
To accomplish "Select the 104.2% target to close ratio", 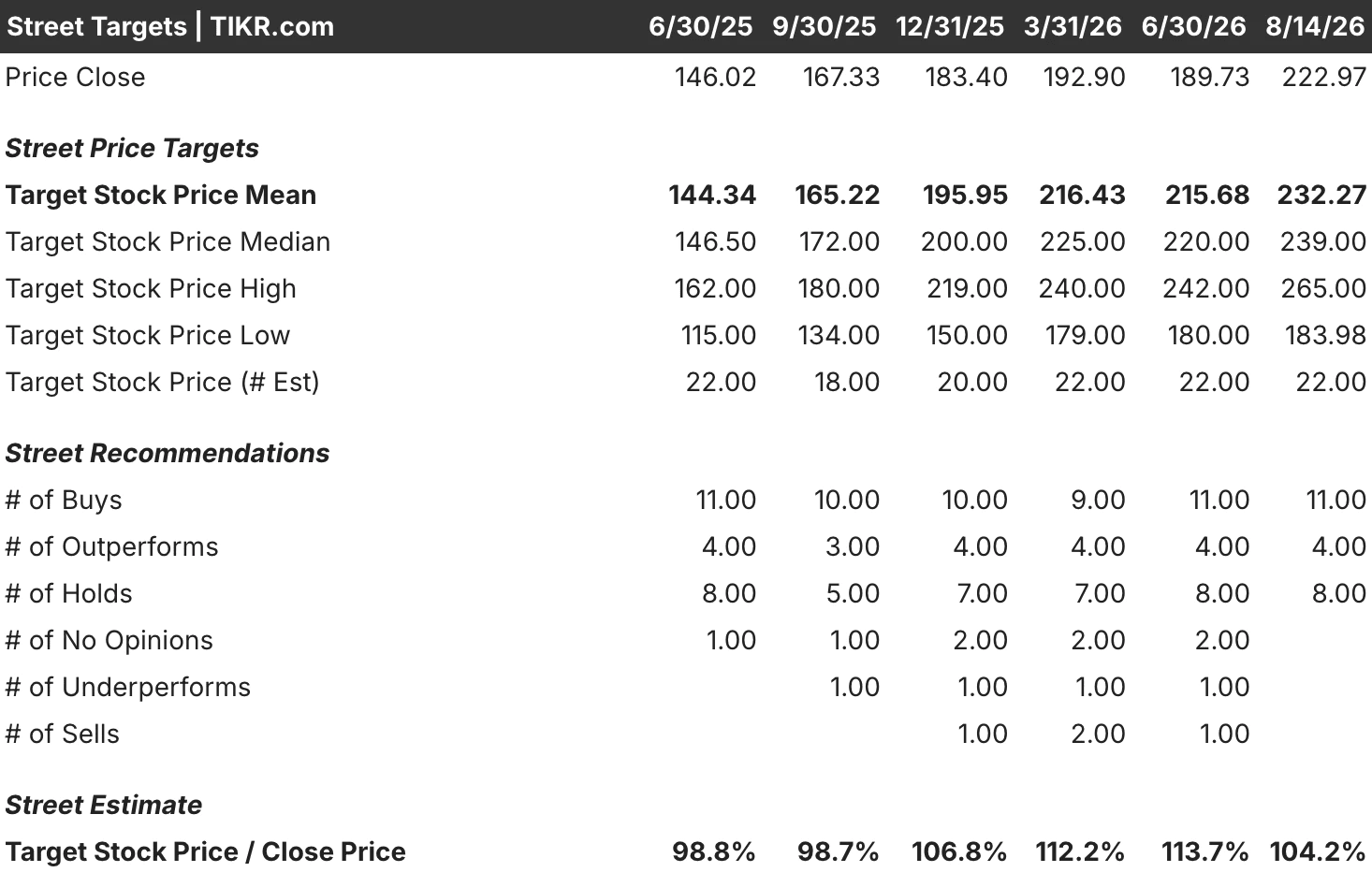I will (x=1318, y=851).
